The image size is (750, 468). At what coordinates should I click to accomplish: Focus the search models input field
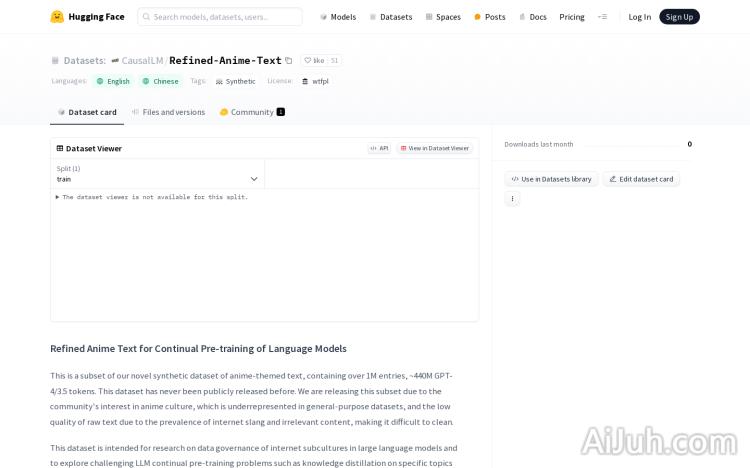click(x=224, y=17)
